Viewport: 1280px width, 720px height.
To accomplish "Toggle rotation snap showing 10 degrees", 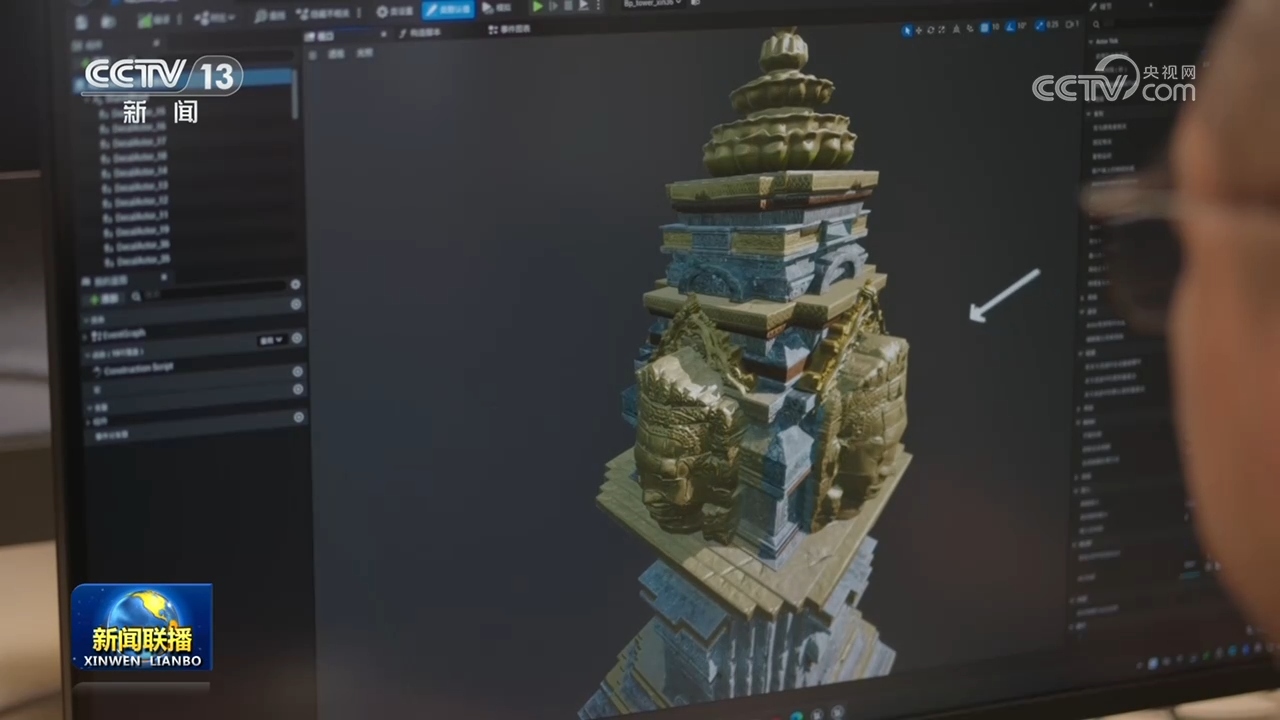I will point(1016,27).
